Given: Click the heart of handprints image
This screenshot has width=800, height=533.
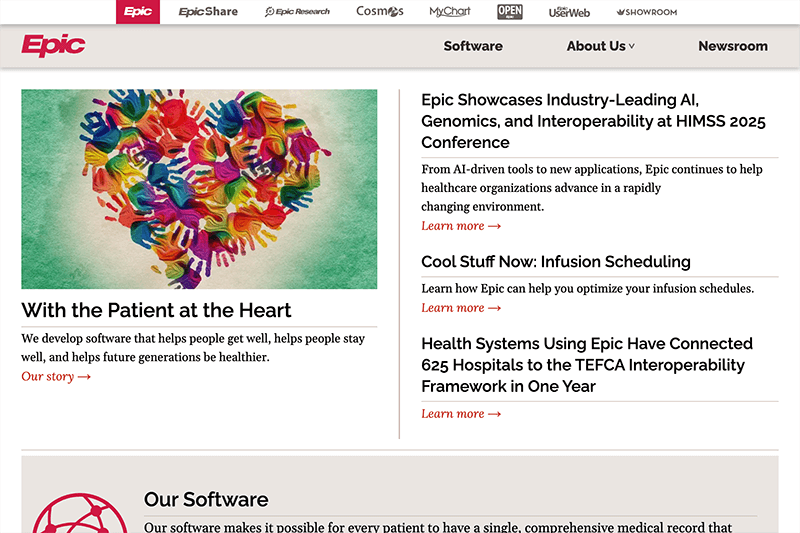Looking at the screenshot, I should pos(199,189).
